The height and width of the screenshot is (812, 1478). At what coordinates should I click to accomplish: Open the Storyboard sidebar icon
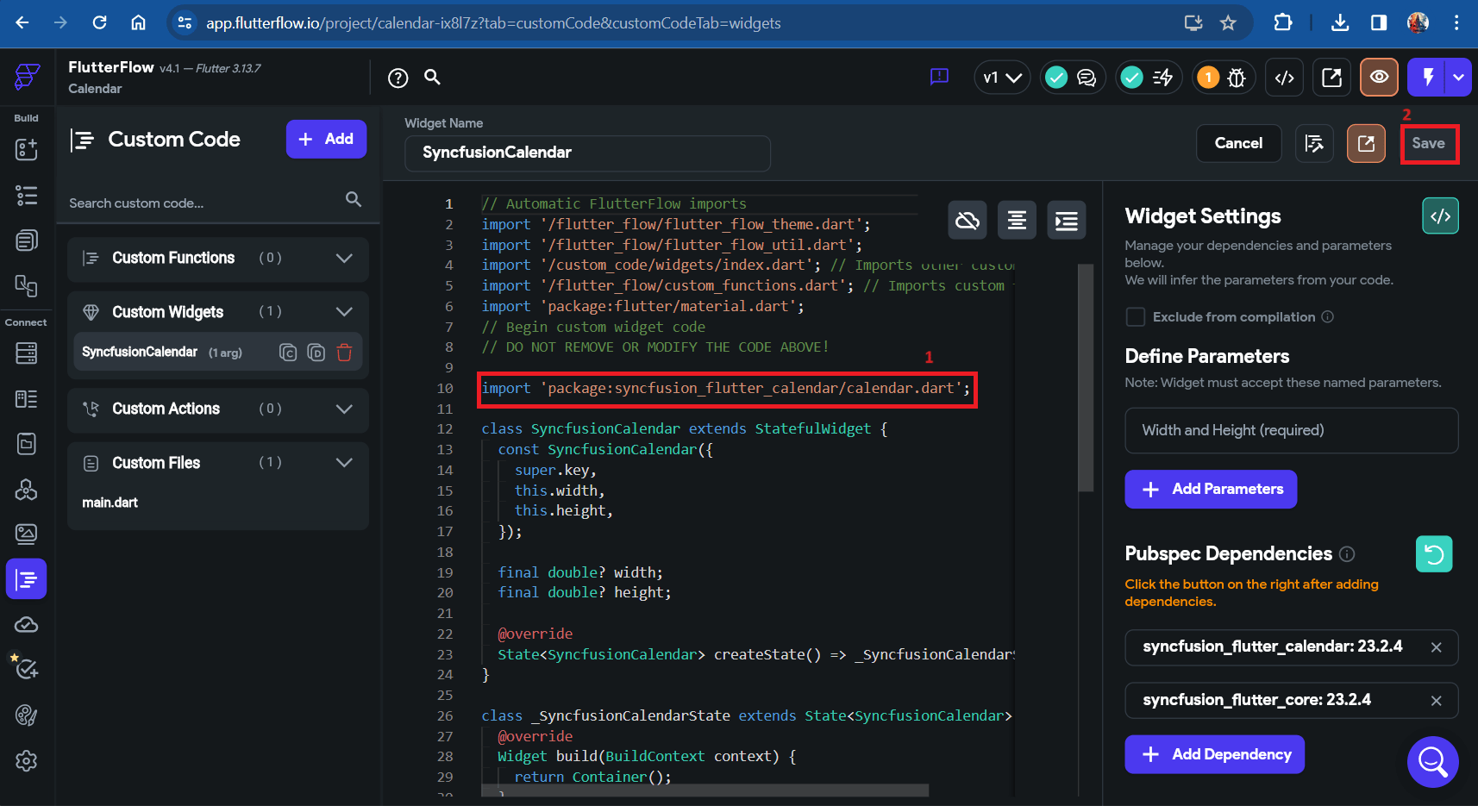click(x=27, y=285)
